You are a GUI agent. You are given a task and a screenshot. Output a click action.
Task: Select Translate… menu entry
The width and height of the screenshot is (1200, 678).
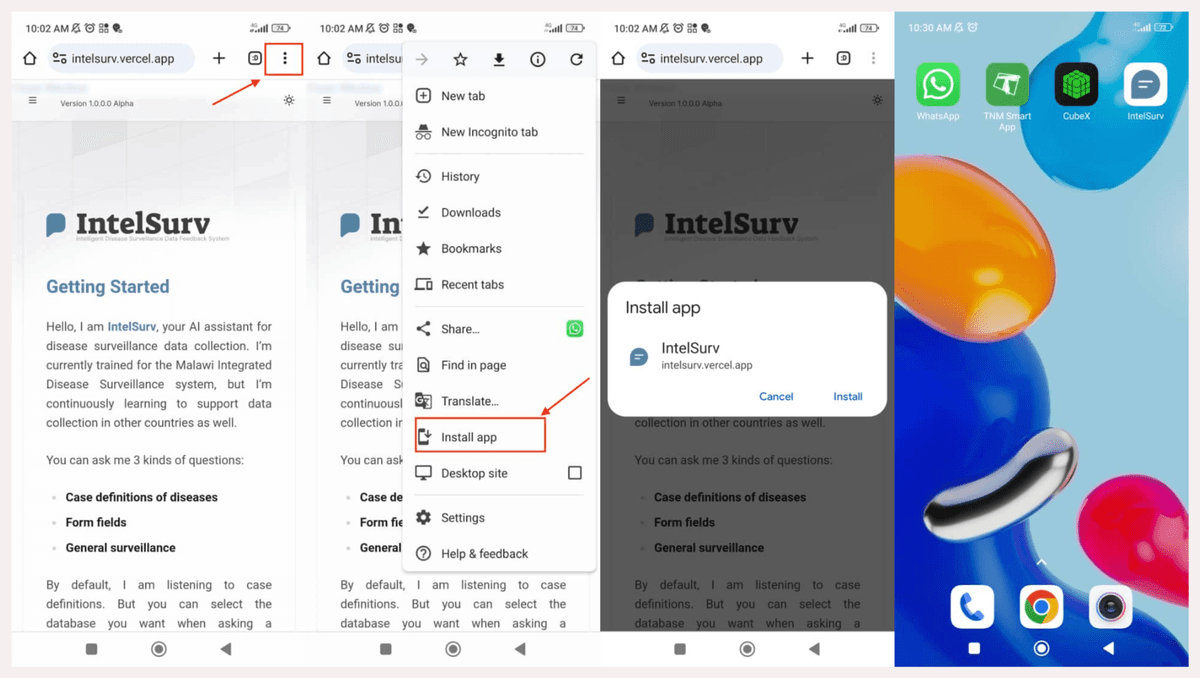click(498, 401)
